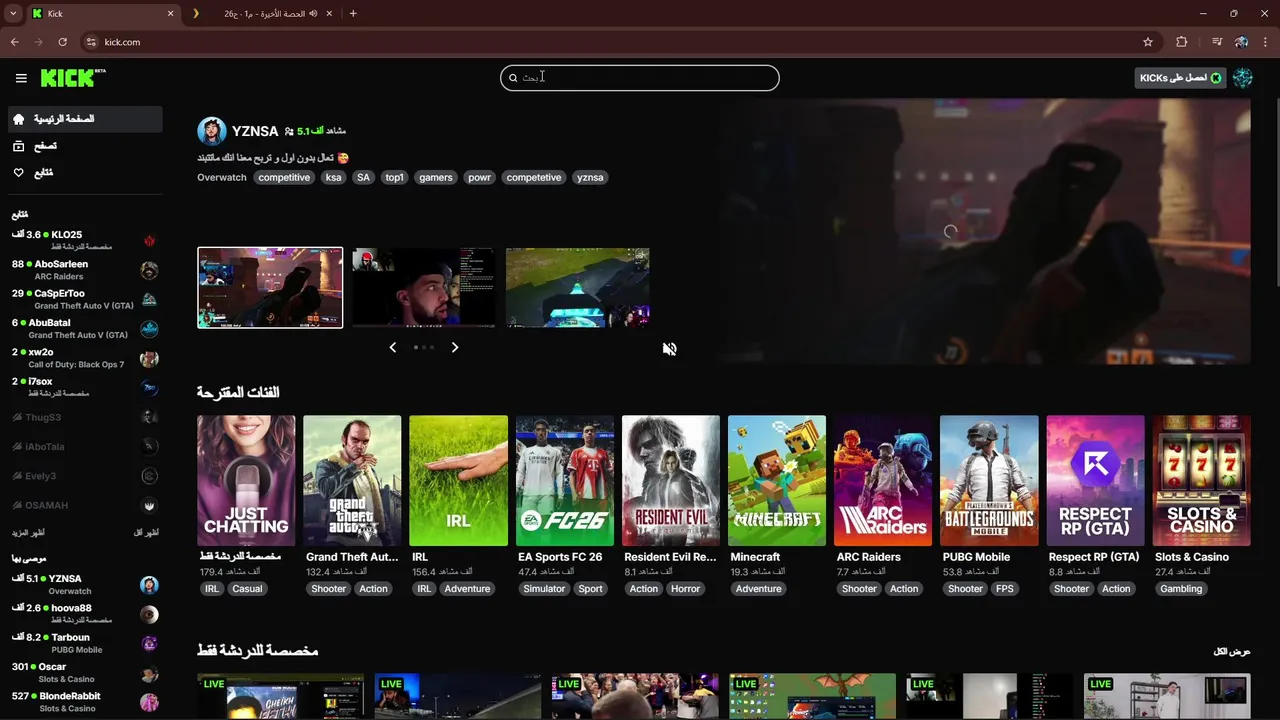
Task: Click the Horror tag under Resident Evil
Action: click(x=685, y=589)
